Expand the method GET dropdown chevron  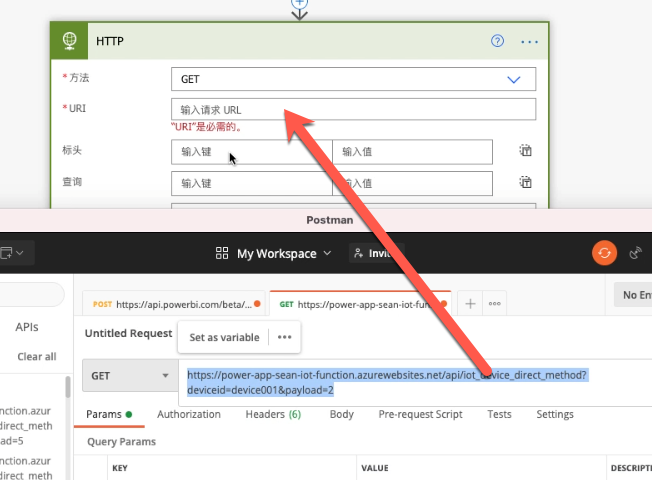point(514,79)
